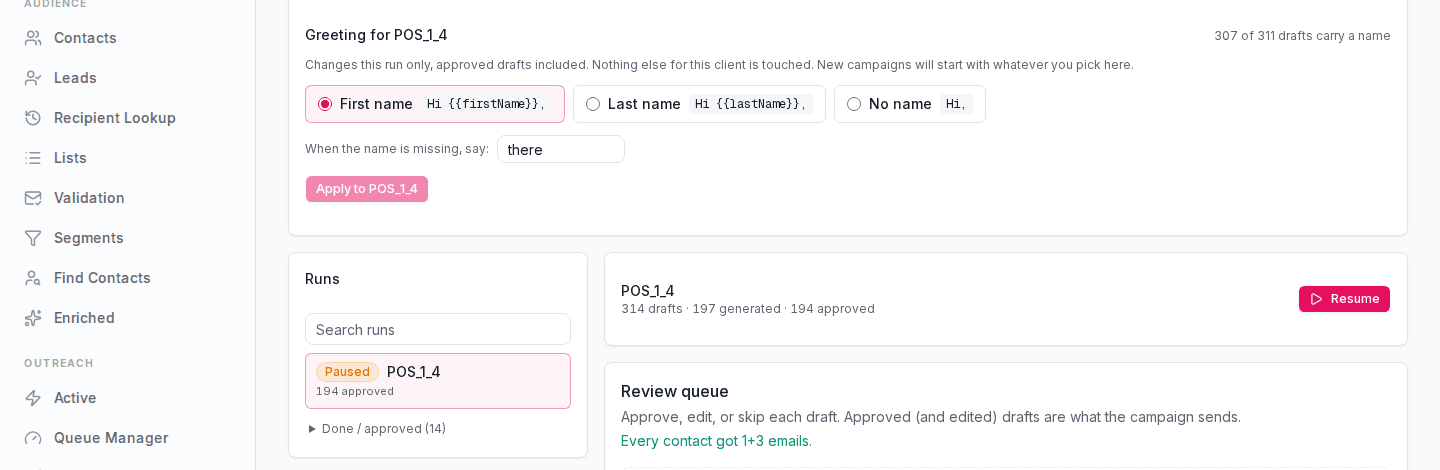Click '194 approved' under the paused run

click(x=355, y=391)
